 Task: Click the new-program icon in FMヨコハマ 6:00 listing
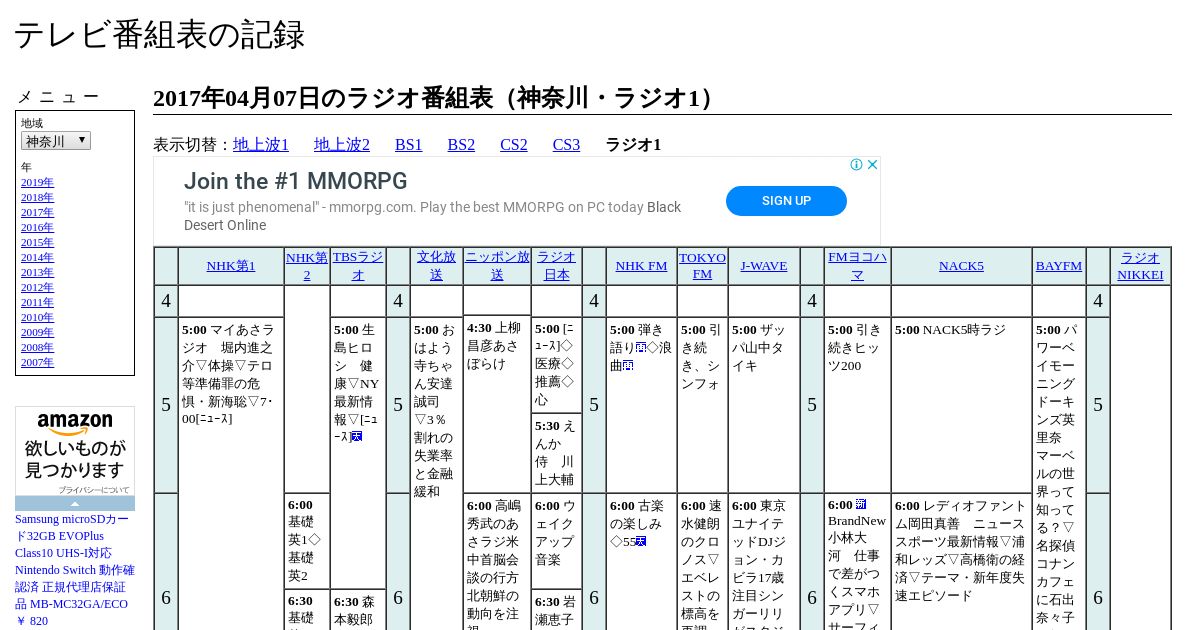(x=861, y=505)
